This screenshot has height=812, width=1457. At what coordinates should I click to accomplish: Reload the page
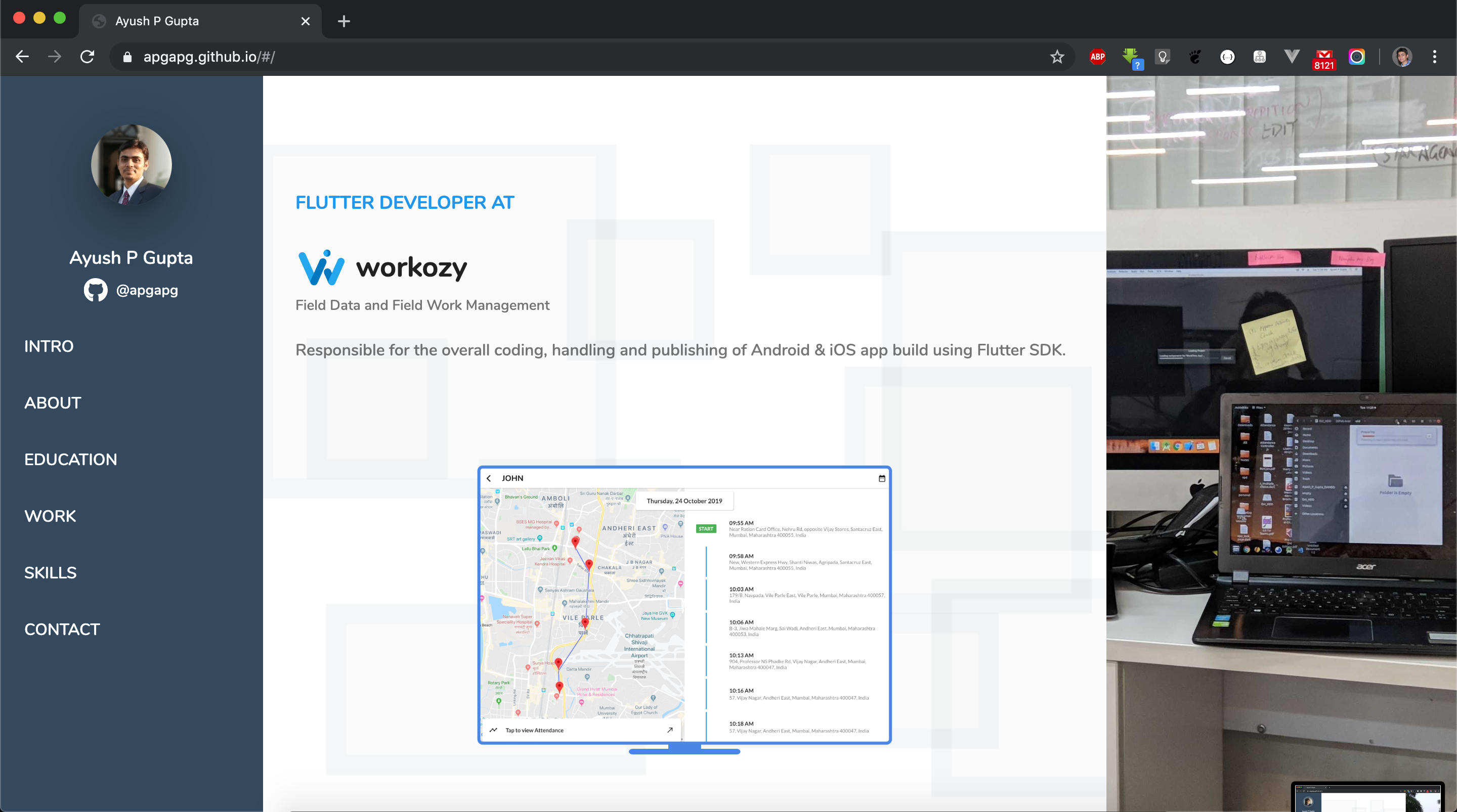(x=87, y=57)
